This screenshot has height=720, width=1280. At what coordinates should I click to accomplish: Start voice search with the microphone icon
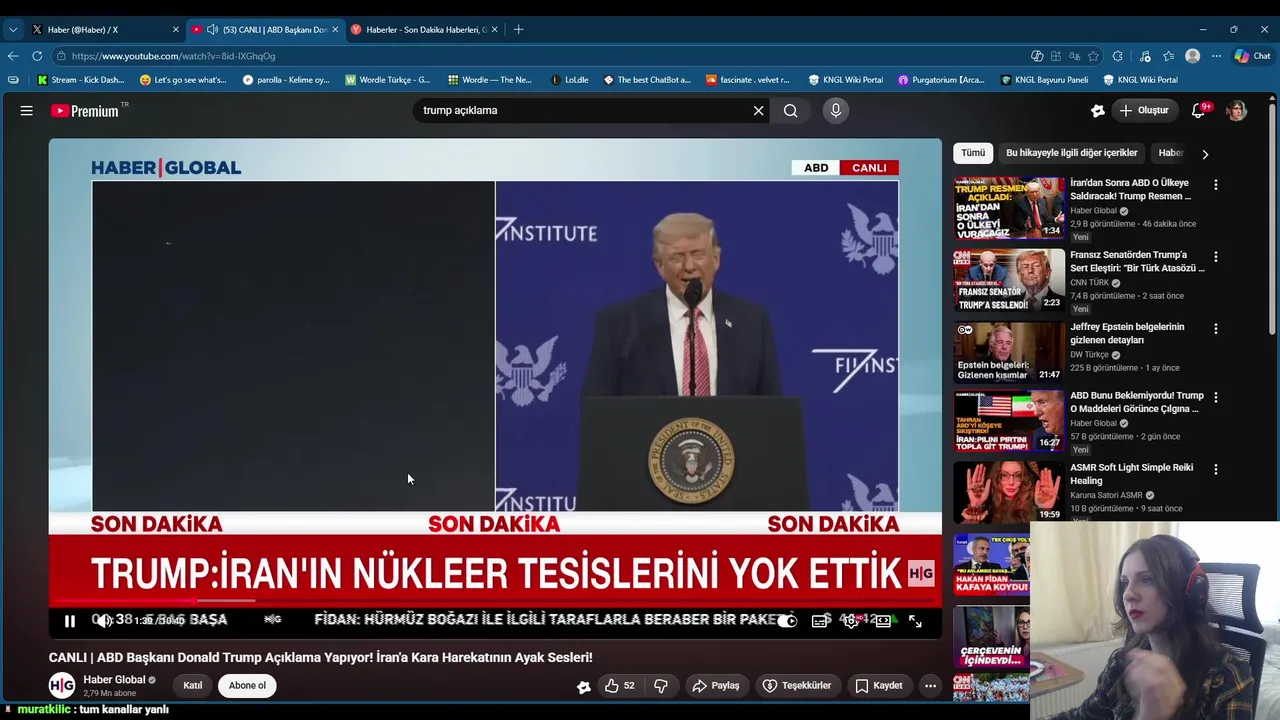coord(836,111)
